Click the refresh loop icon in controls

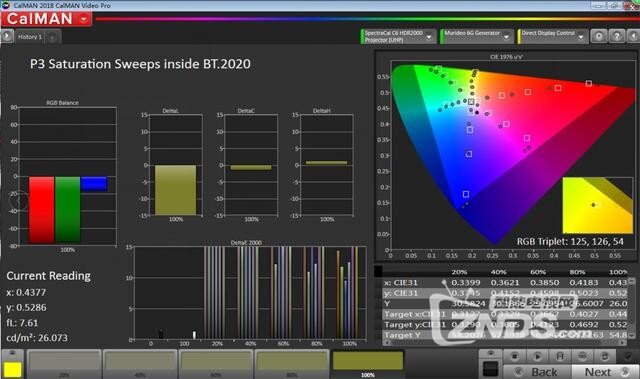(x=605, y=357)
